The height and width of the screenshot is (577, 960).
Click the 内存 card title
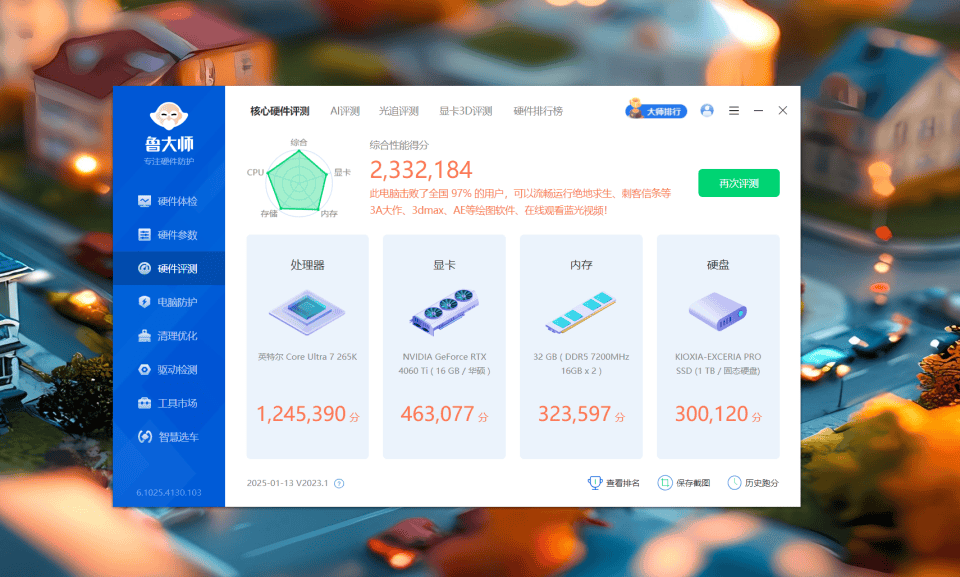tap(581, 265)
